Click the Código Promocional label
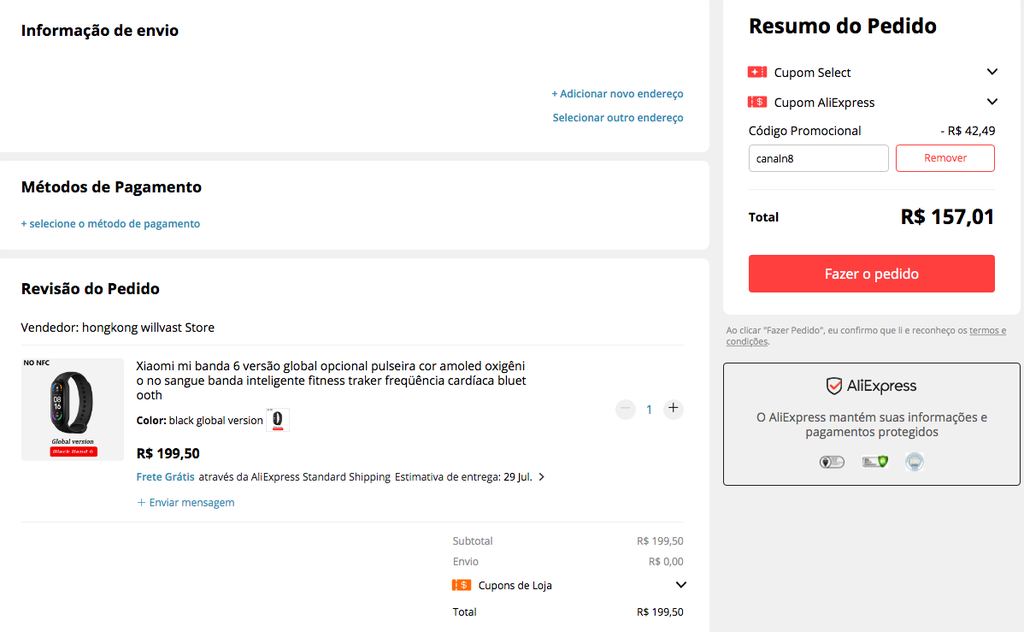 (805, 131)
